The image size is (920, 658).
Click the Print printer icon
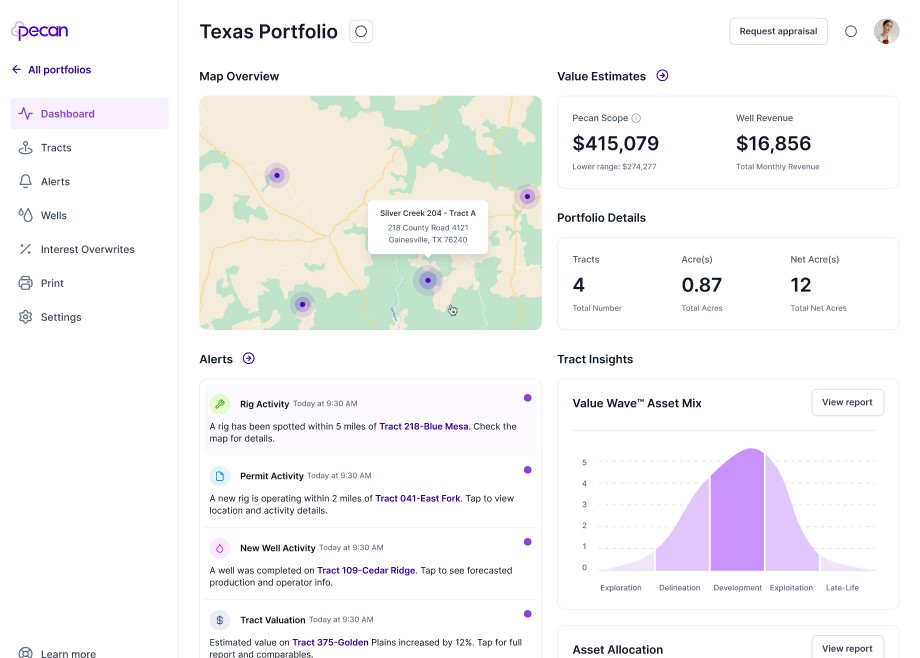point(25,283)
